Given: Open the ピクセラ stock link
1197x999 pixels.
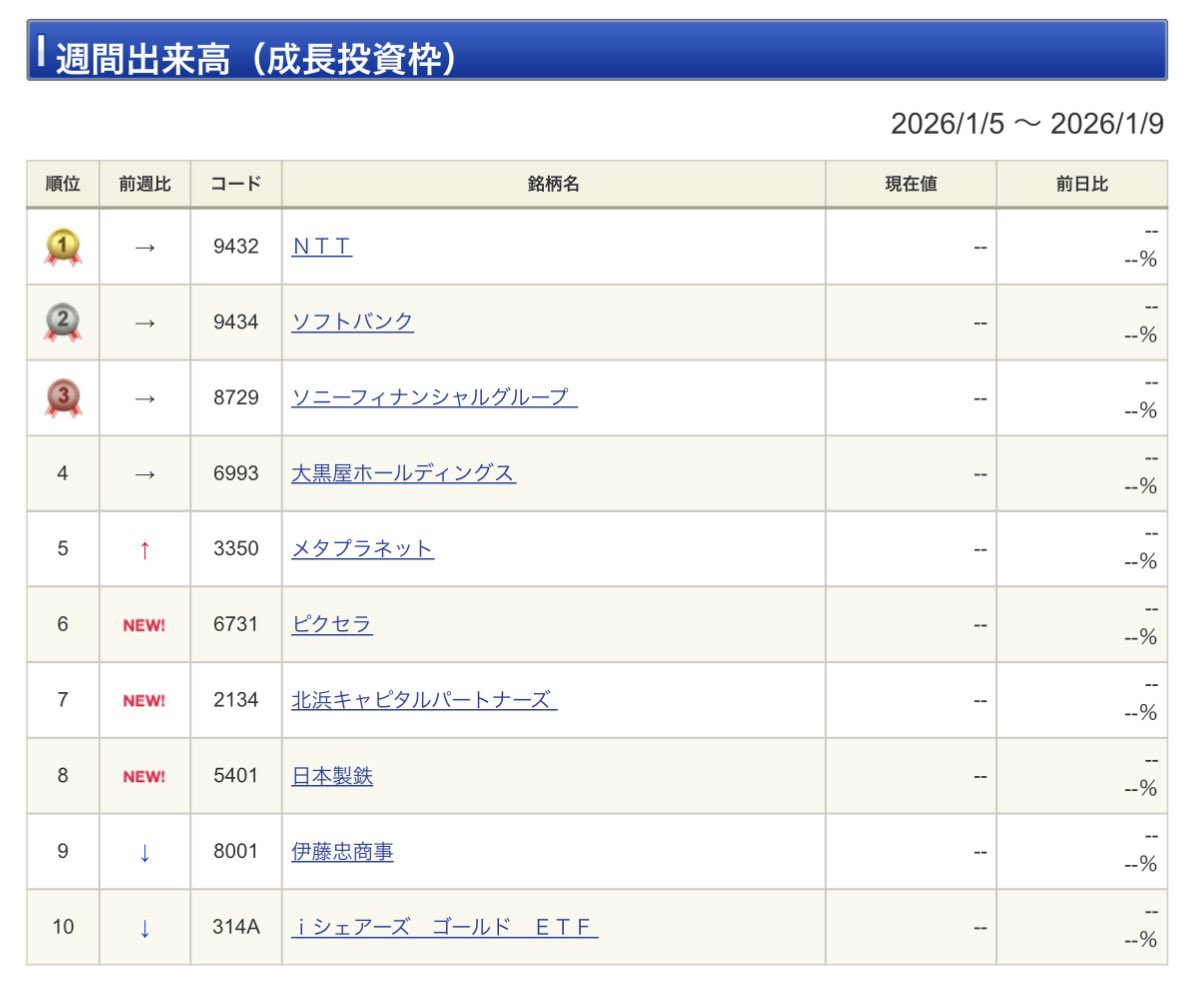Looking at the screenshot, I should (332, 624).
